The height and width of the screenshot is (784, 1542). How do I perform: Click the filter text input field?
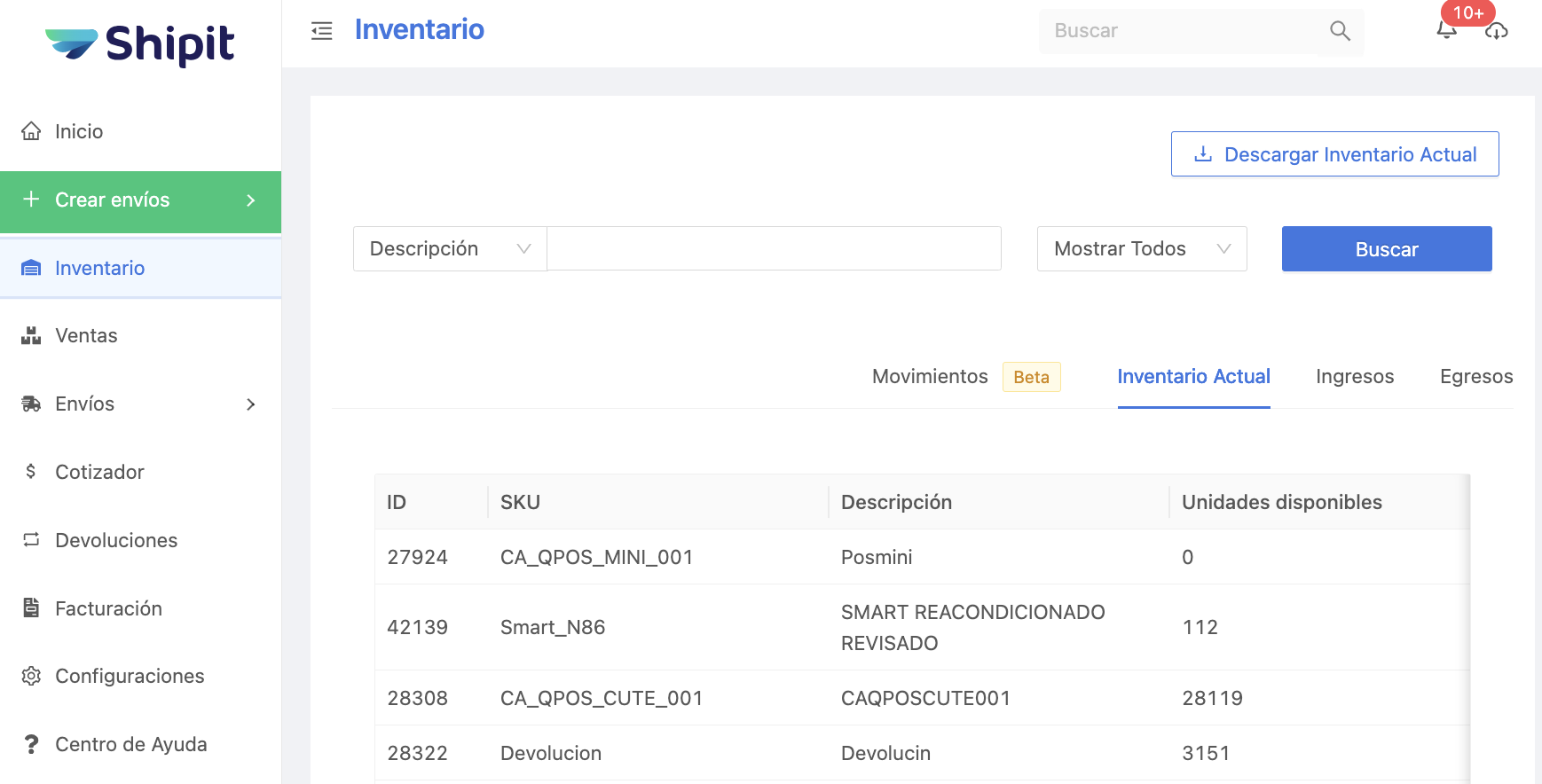774,249
